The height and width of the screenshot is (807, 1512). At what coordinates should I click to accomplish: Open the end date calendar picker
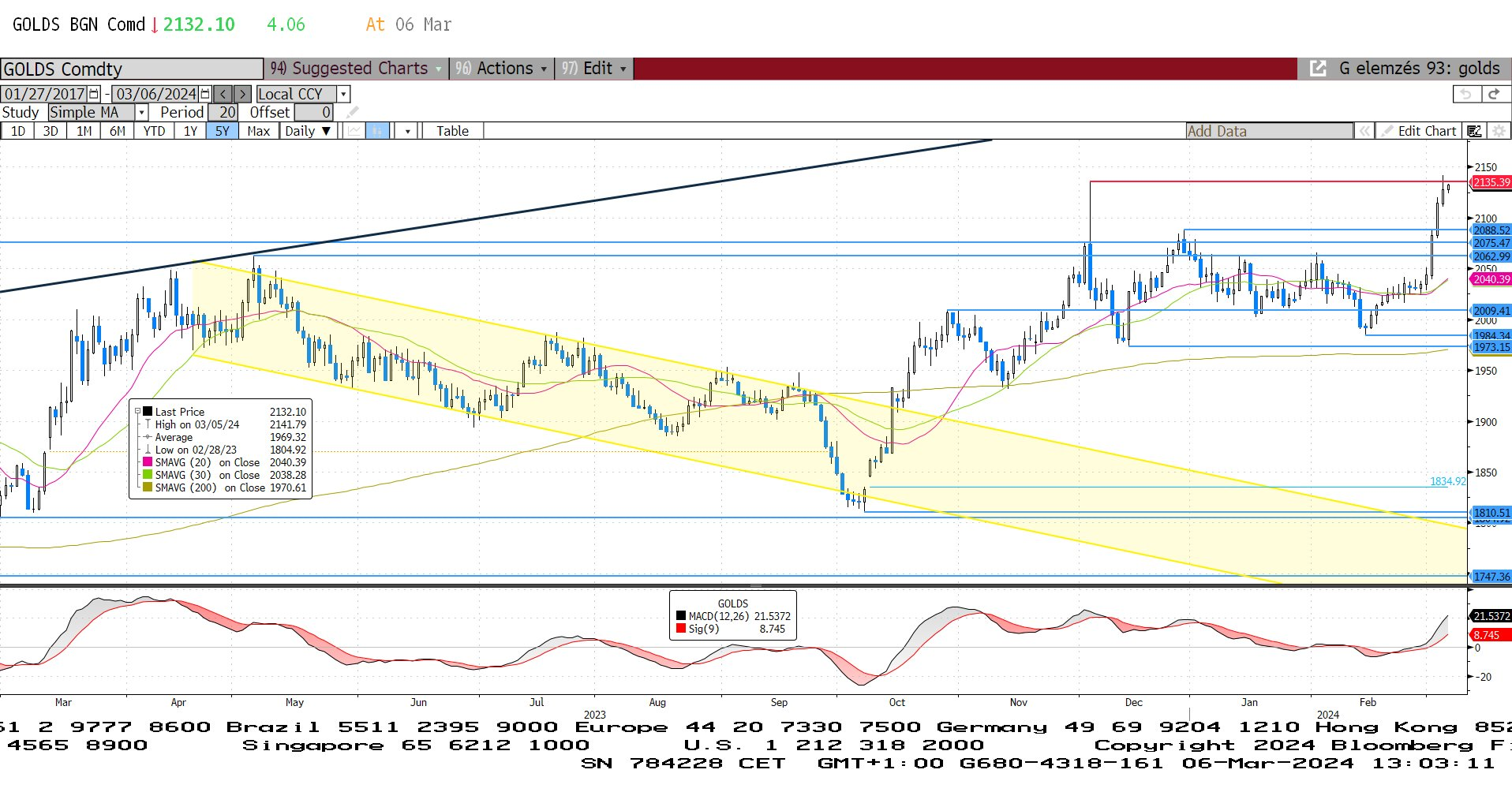click(x=205, y=94)
